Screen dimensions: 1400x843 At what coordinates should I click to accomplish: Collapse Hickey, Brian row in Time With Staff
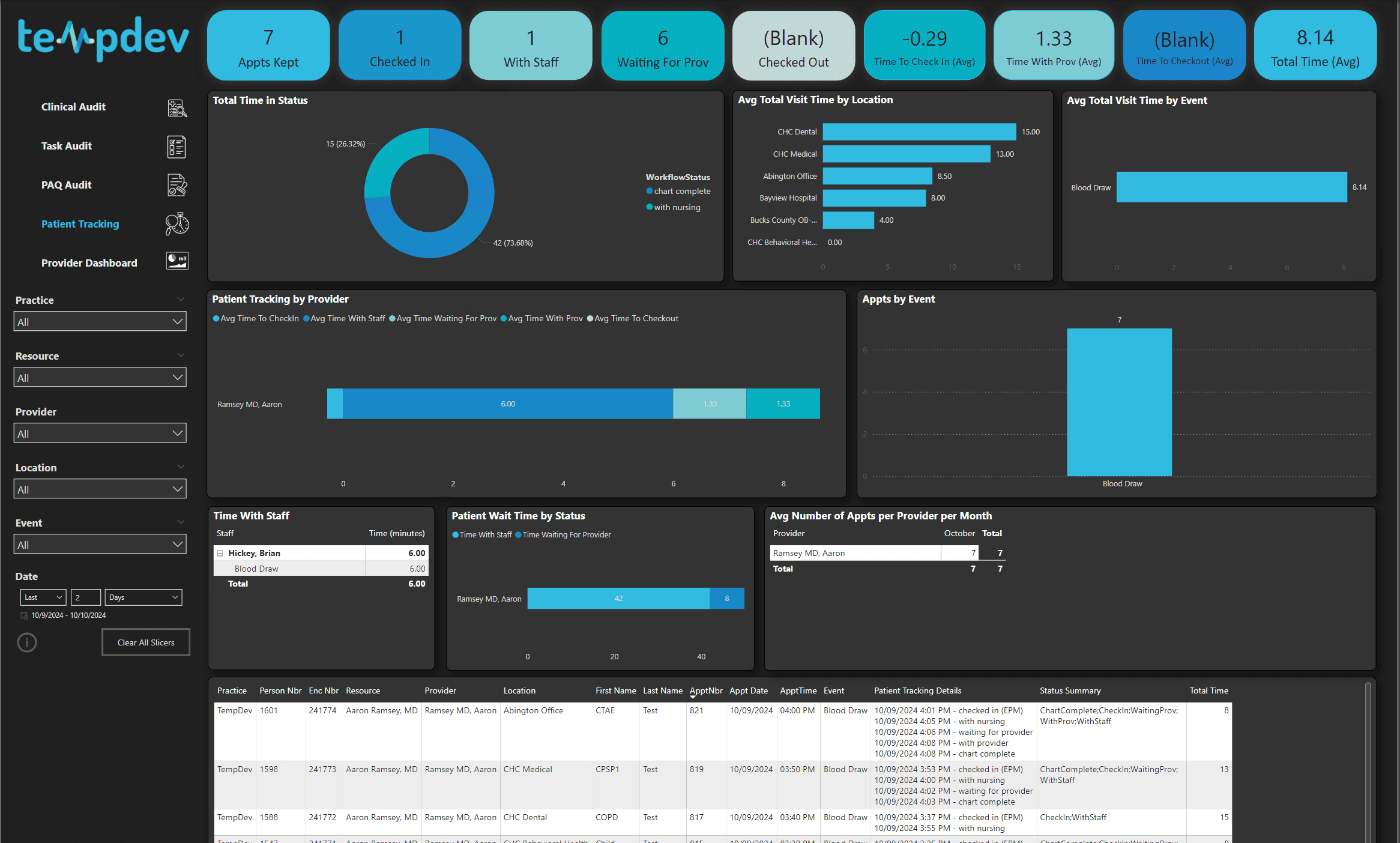click(220, 553)
